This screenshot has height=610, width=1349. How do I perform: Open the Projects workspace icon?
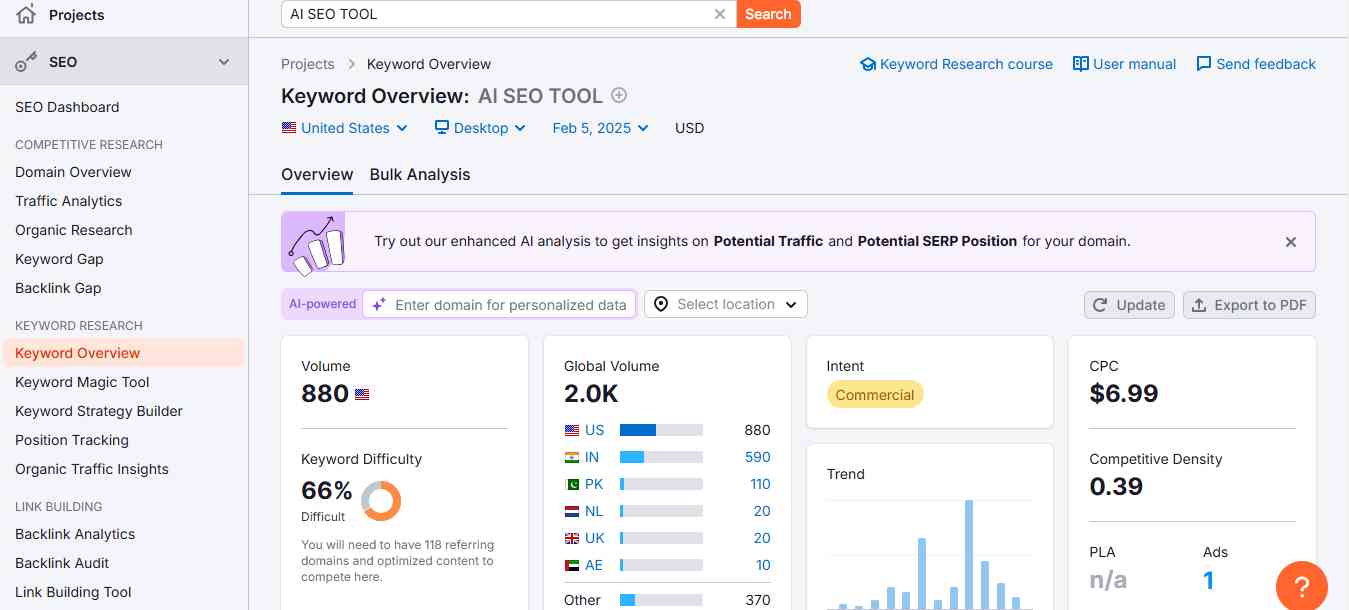pyautogui.click(x=25, y=14)
